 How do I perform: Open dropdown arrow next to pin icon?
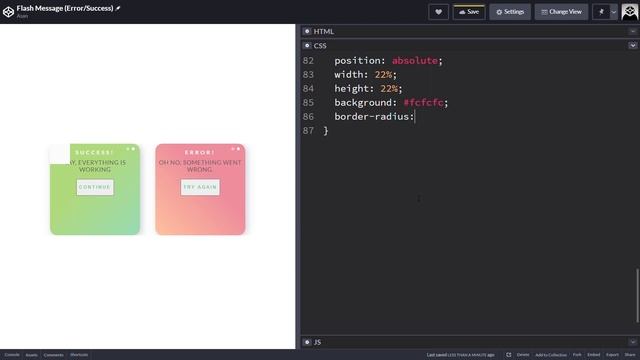[613, 12]
